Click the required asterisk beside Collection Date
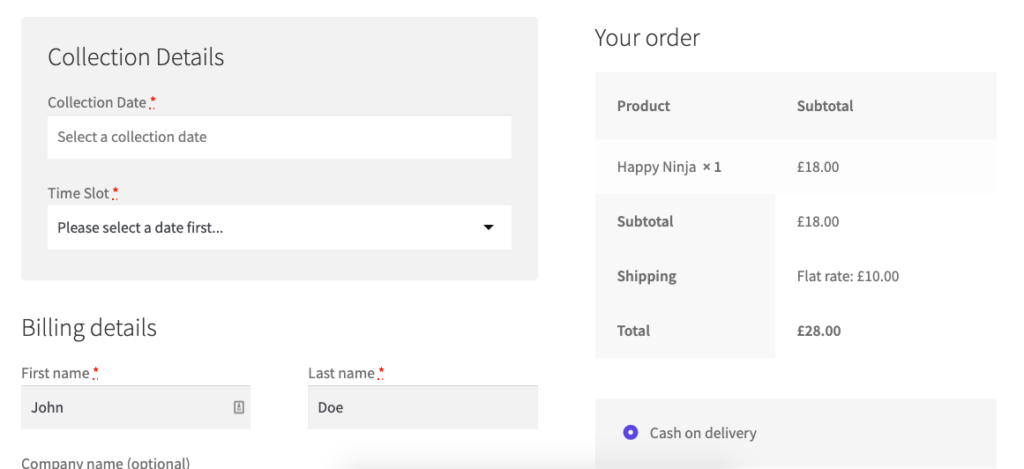Screen dimensions: 1024x469 152,102
